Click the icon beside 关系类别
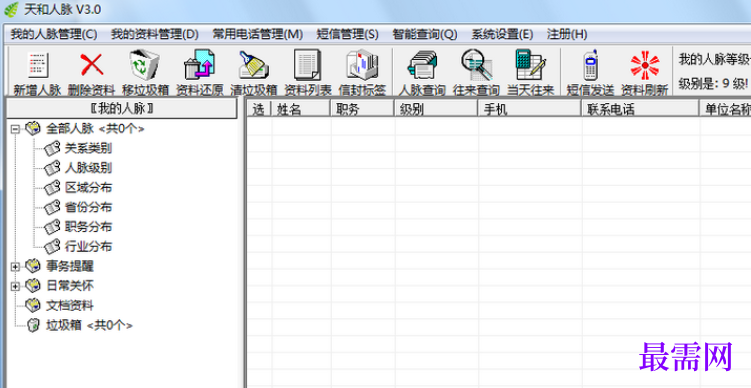The image size is (751, 388). click(x=52, y=148)
